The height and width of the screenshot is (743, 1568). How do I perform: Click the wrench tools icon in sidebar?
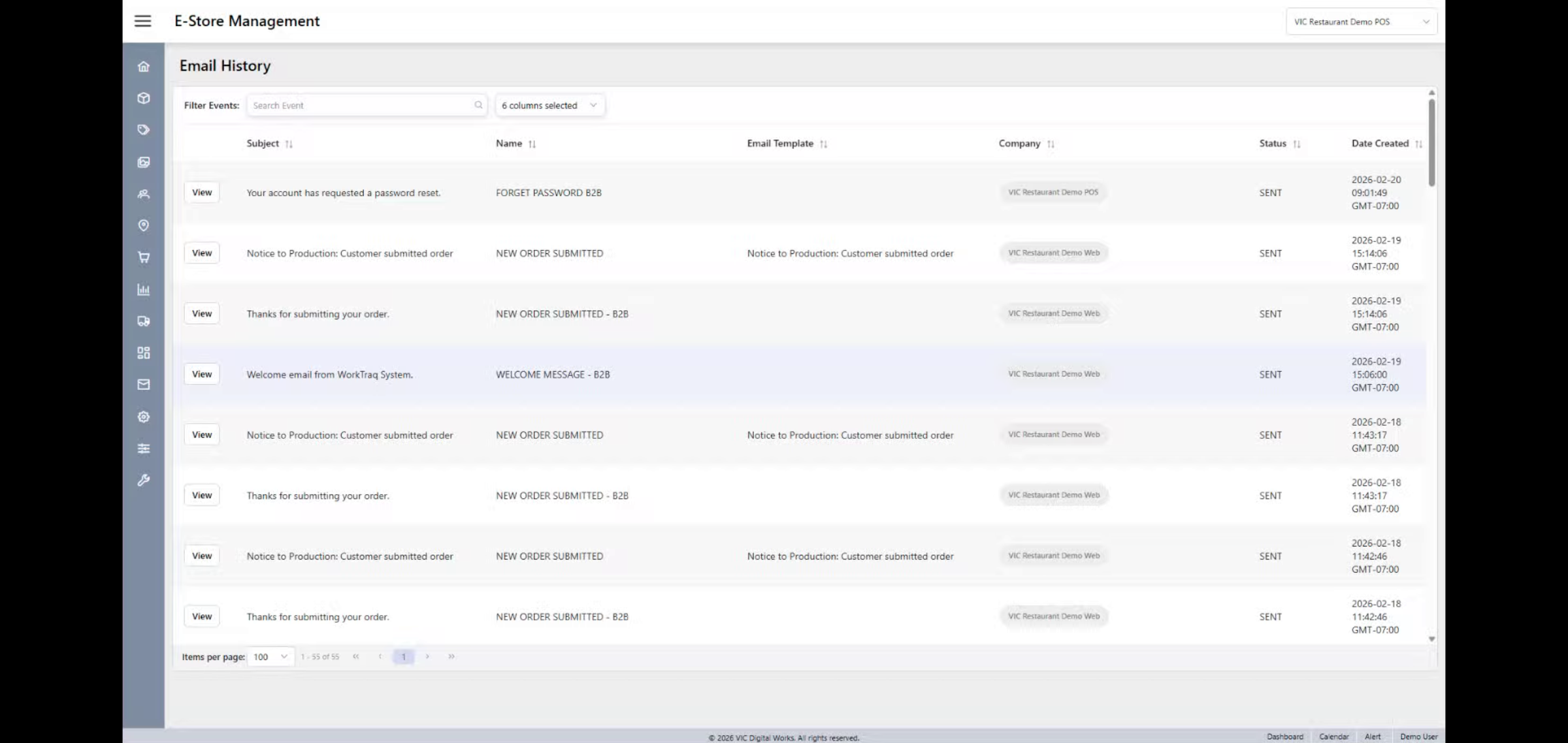pyautogui.click(x=144, y=481)
